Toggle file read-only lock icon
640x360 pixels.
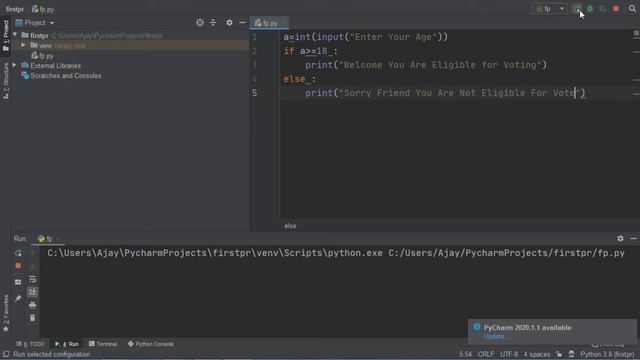[x=559, y=354]
